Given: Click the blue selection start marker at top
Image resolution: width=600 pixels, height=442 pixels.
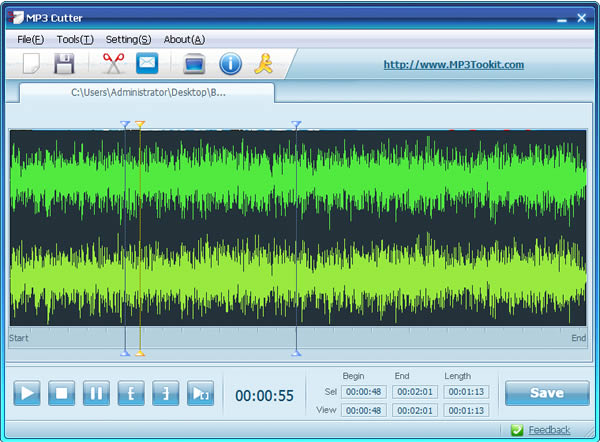Looking at the screenshot, I should 125,124.
